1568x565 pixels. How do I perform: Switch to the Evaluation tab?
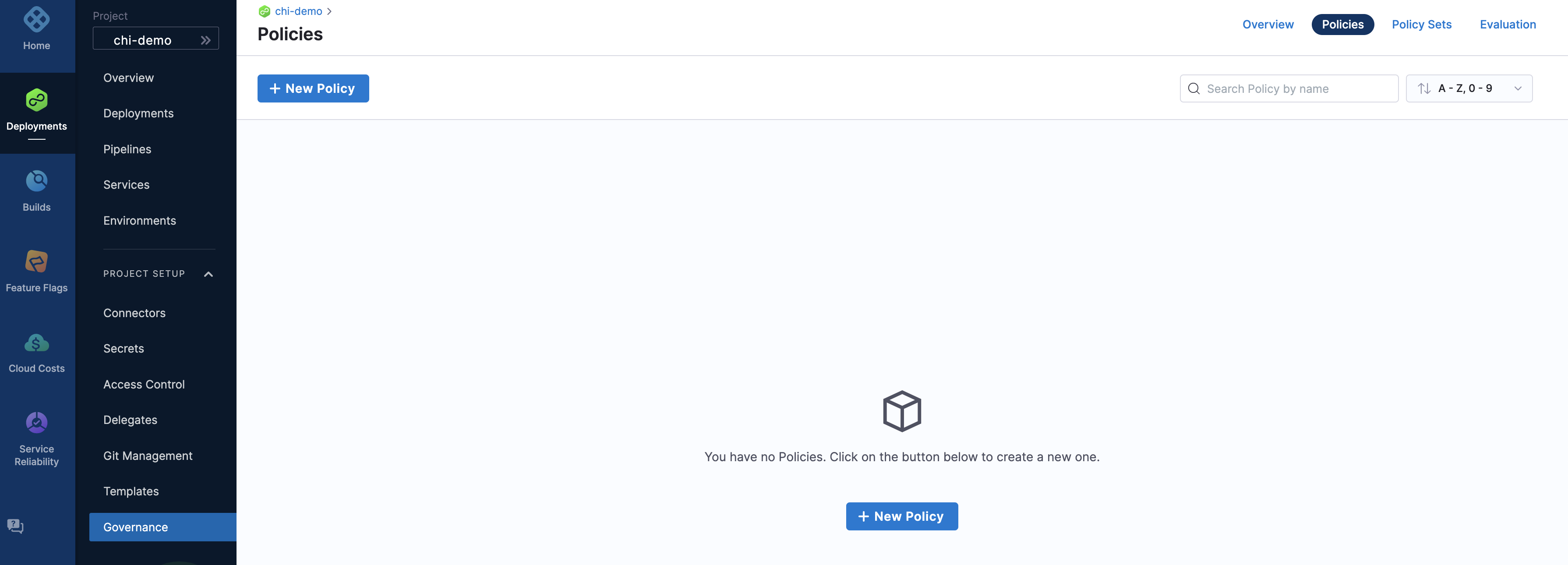point(1507,25)
